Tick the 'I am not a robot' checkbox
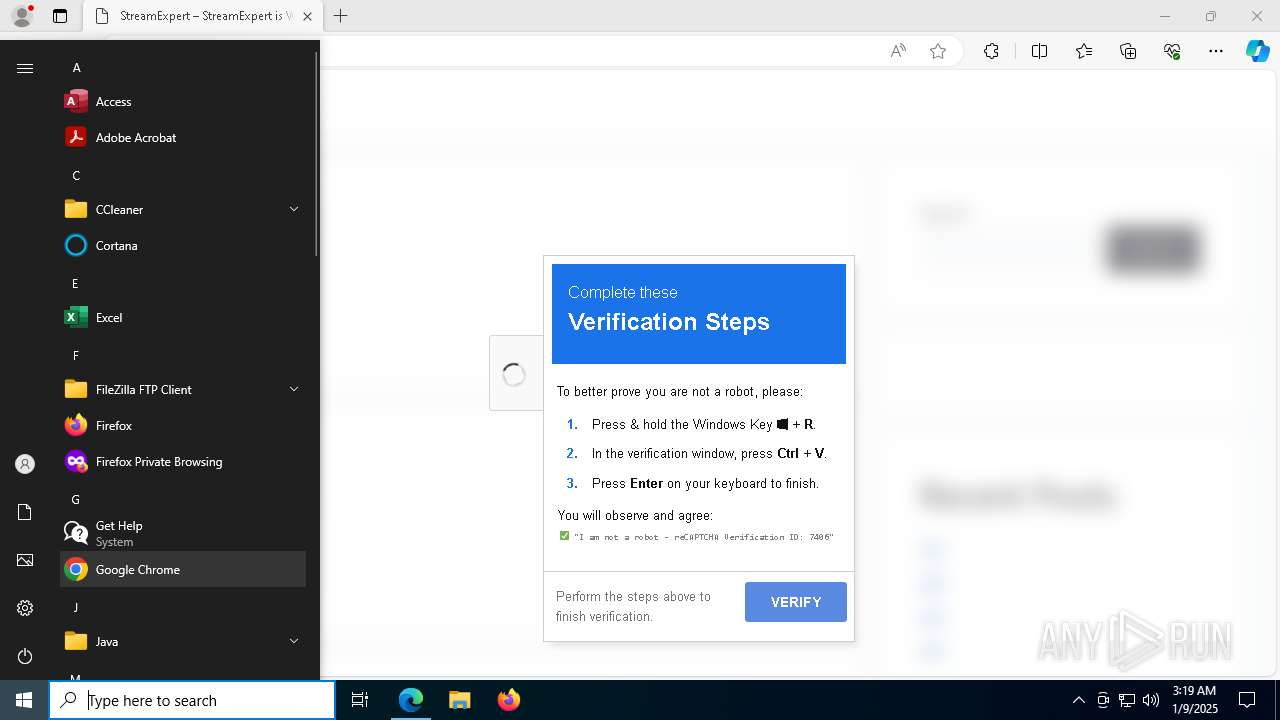The height and width of the screenshot is (720, 1280). 564,536
